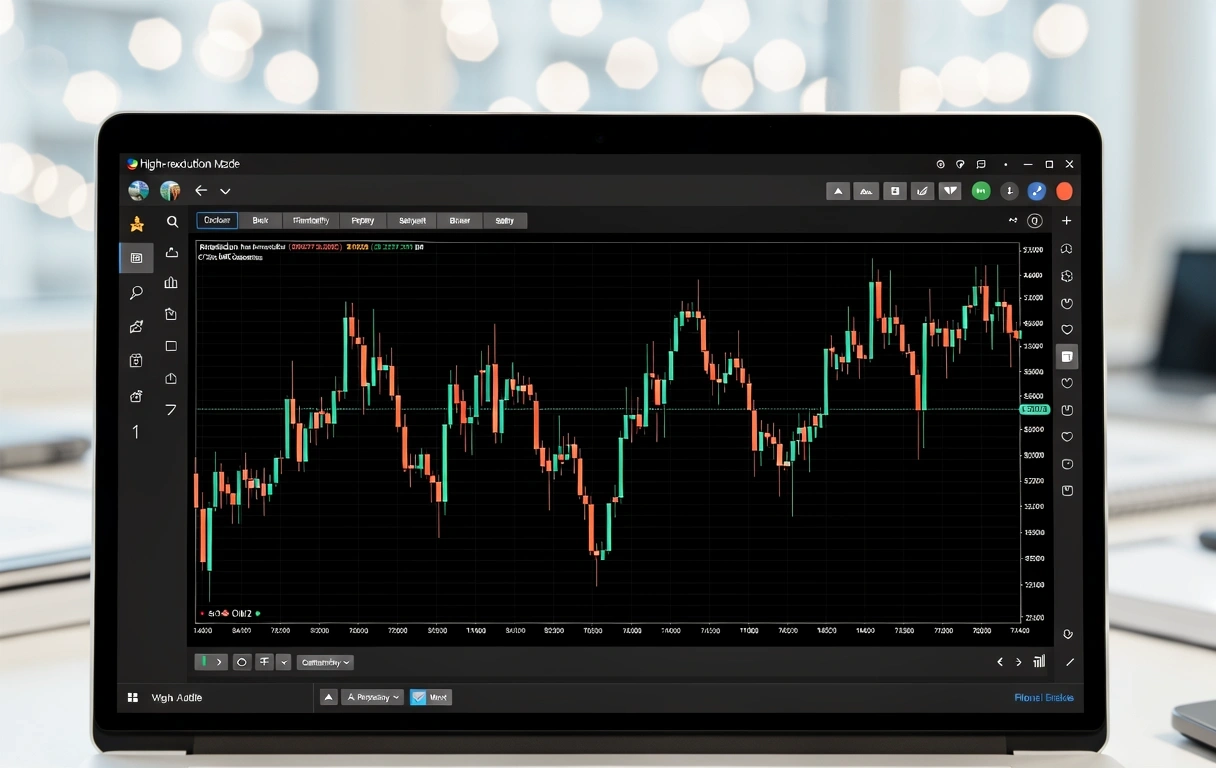Open the dropdown beside the F tool
This screenshot has width=1216, height=768.
click(282, 662)
